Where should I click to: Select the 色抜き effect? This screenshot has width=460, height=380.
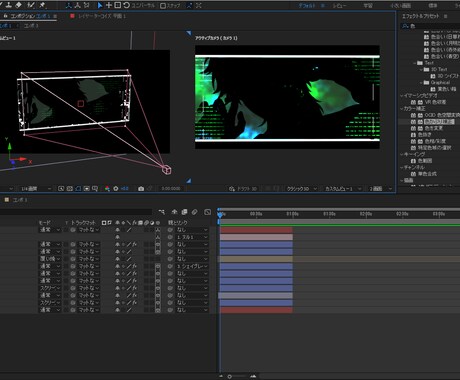[425, 135]
